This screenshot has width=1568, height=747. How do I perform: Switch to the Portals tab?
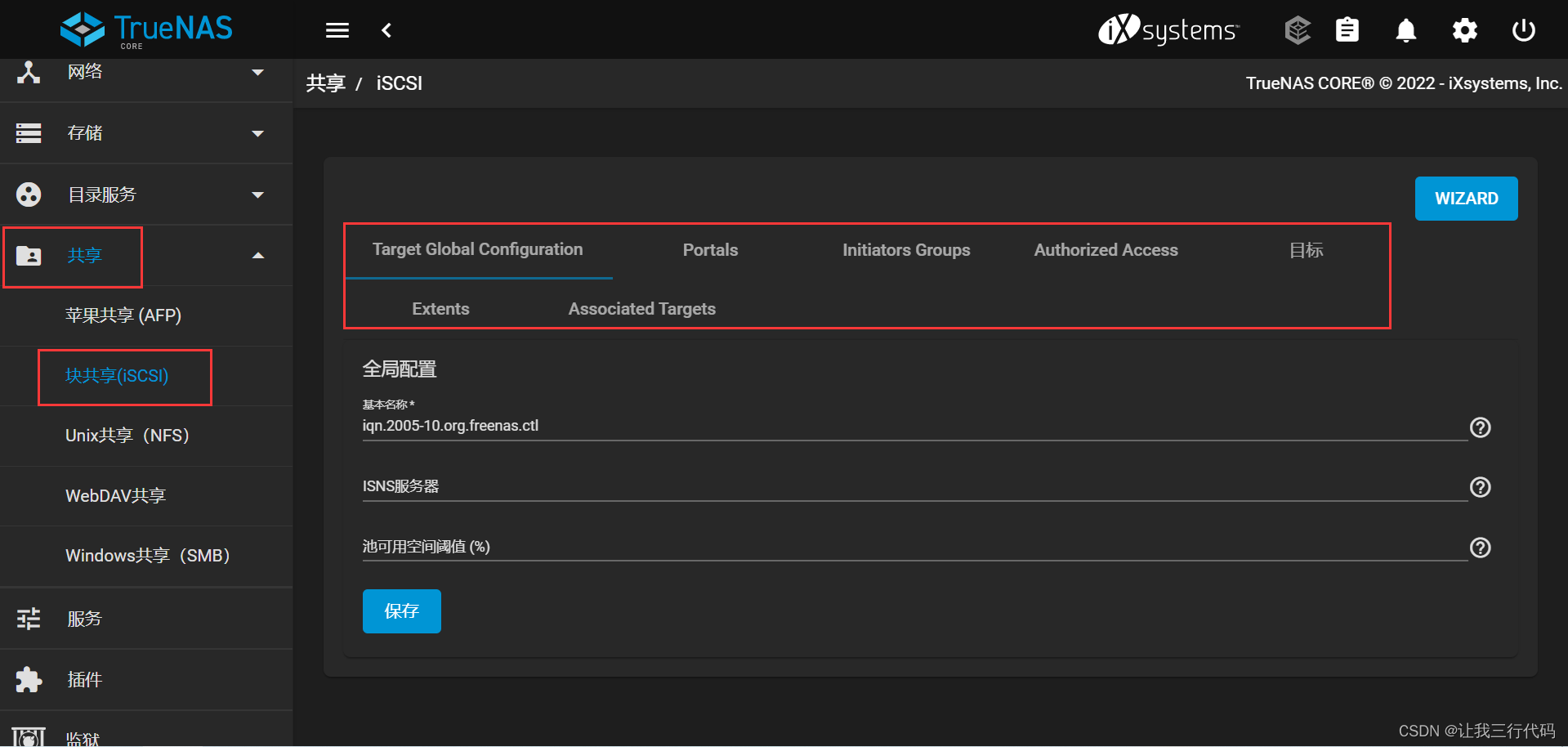click(x=710, y=250)
